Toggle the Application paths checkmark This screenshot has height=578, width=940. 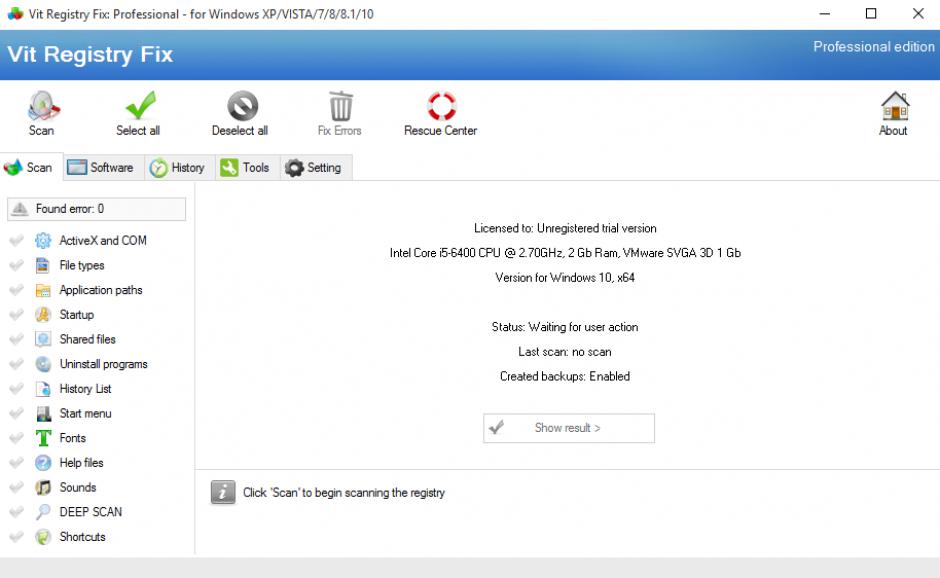(x=16, y=290)
